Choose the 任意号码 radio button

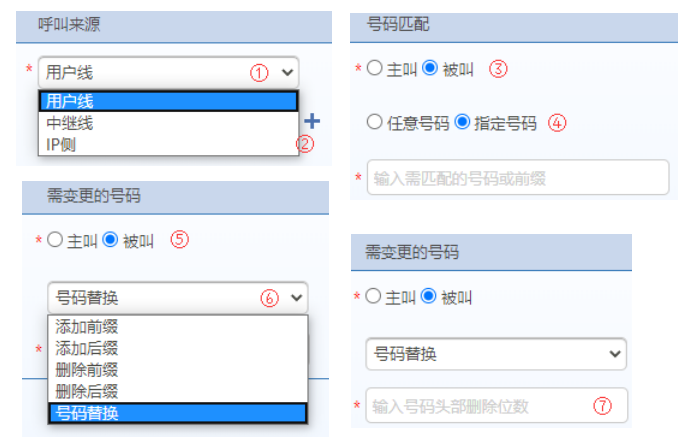click(375, 123)
